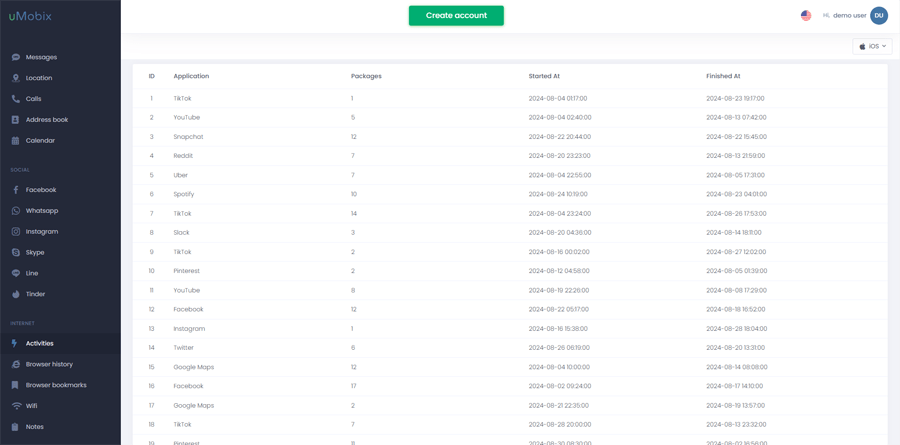Click the Started At column header
The image size is (900, 445).
coord(544,76)
